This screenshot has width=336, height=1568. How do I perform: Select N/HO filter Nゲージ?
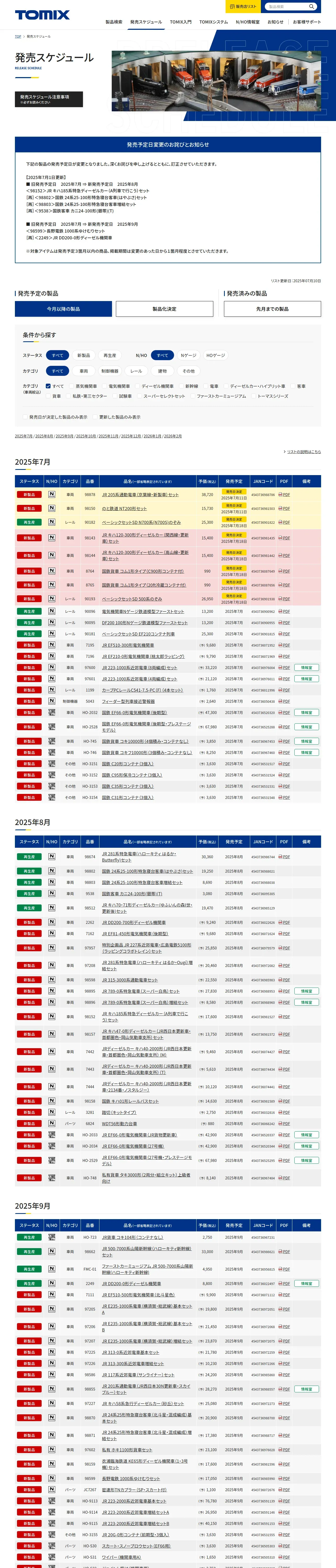tap(188, 355)
